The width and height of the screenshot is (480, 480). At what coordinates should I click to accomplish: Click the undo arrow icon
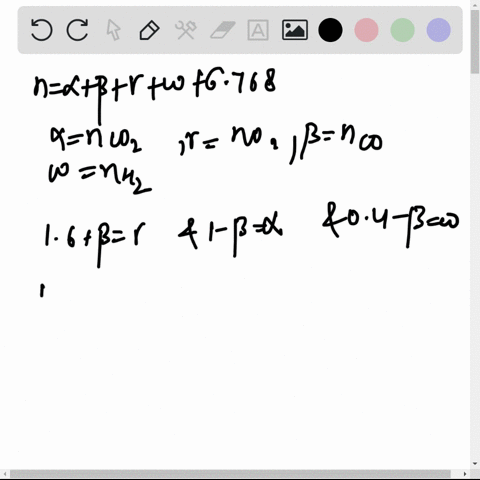[x=41, y=30]
